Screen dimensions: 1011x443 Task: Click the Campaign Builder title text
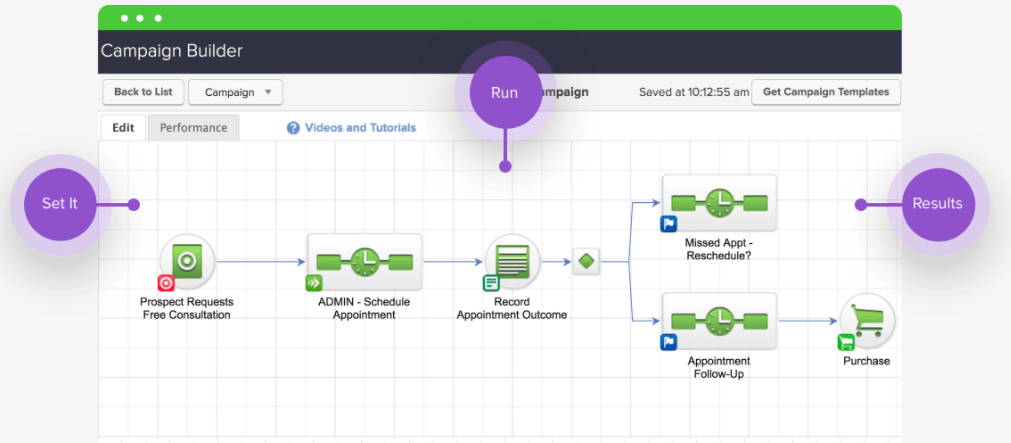(172, 51)
